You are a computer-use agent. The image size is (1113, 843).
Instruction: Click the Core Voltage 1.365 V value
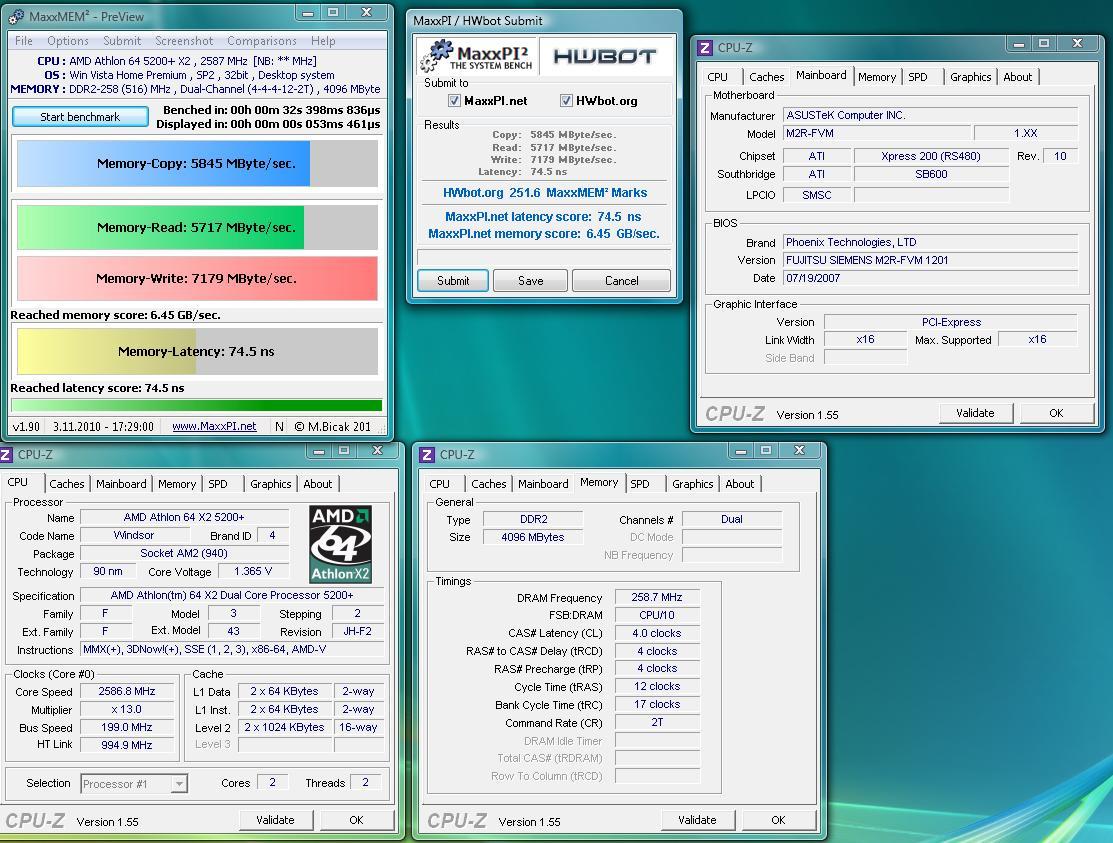[252, 571]
